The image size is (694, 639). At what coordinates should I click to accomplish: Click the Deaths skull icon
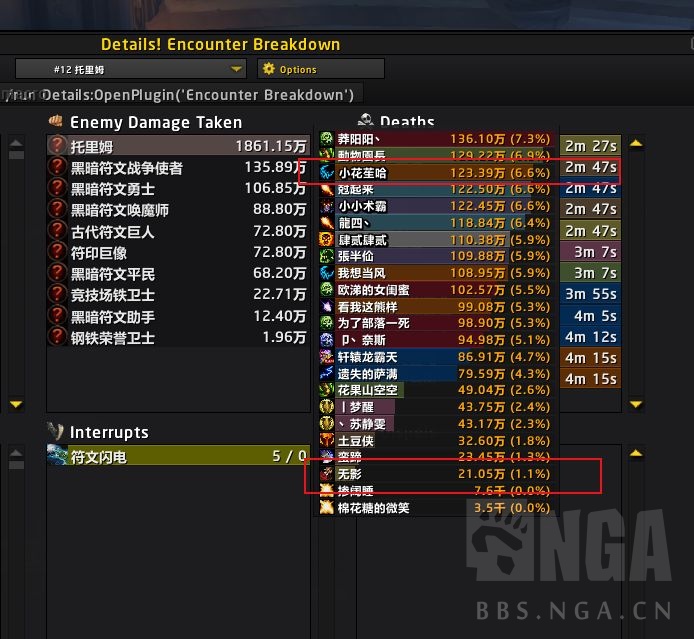(366, 119)
